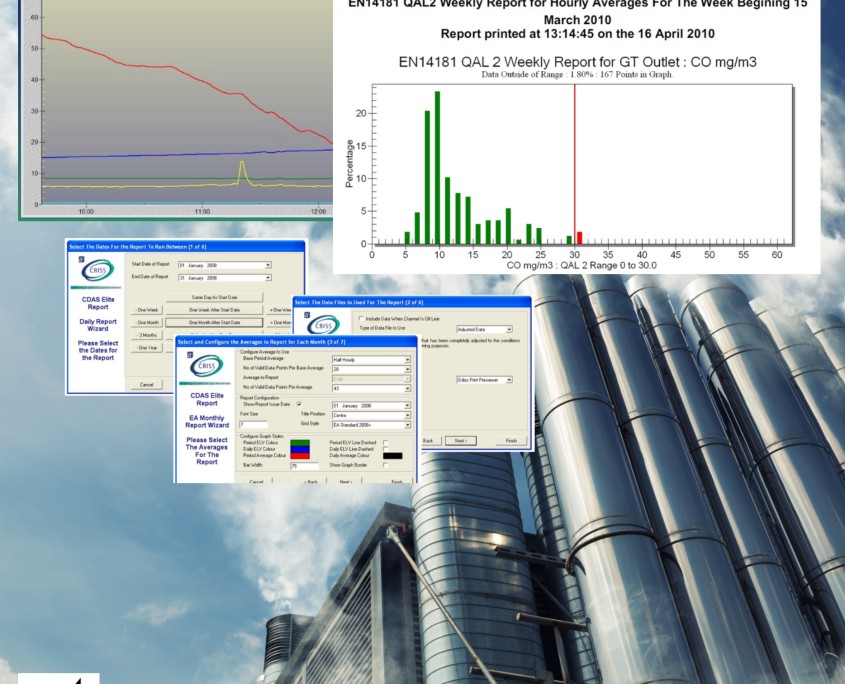Viewport: 845px width, 684px height.
Task: Toggle the Show Report Issue Date checkbox
Action: coord(299,404)
